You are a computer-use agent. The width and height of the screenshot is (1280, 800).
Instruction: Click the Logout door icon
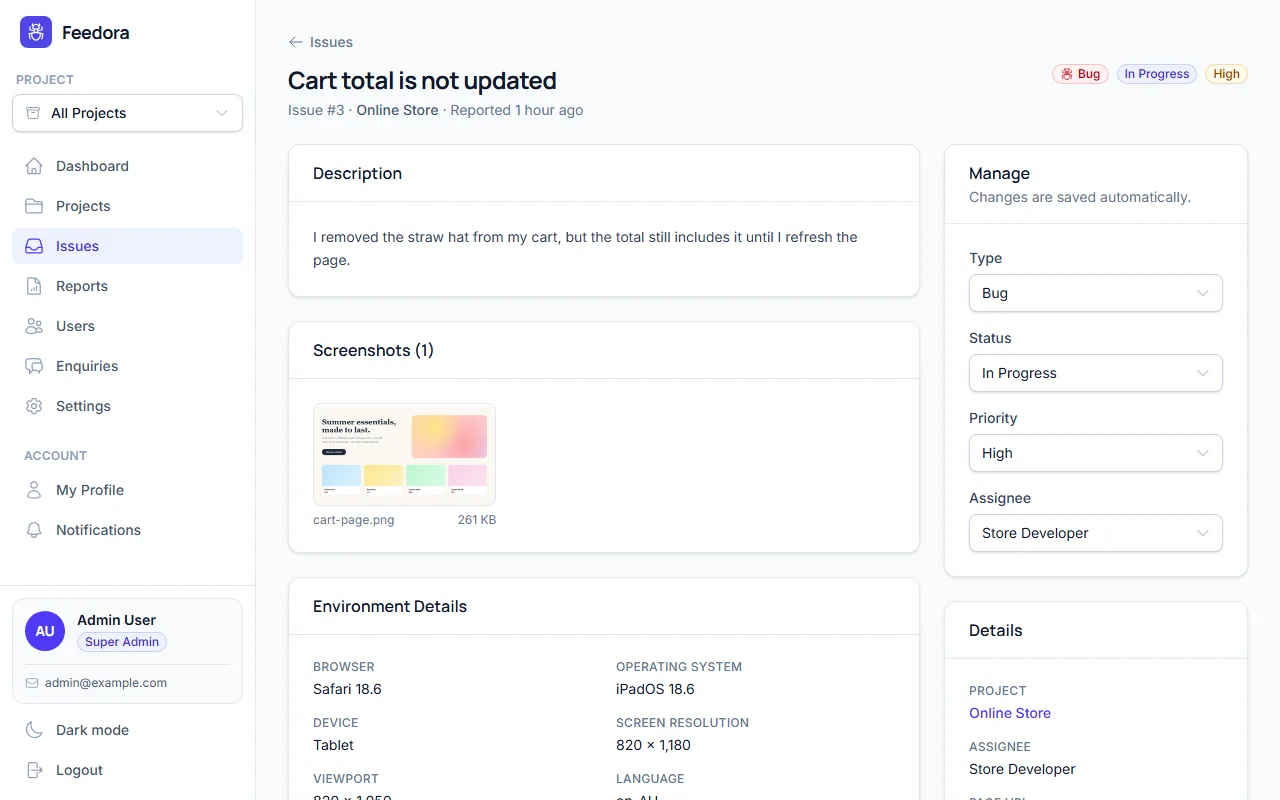tap(34, 770)
